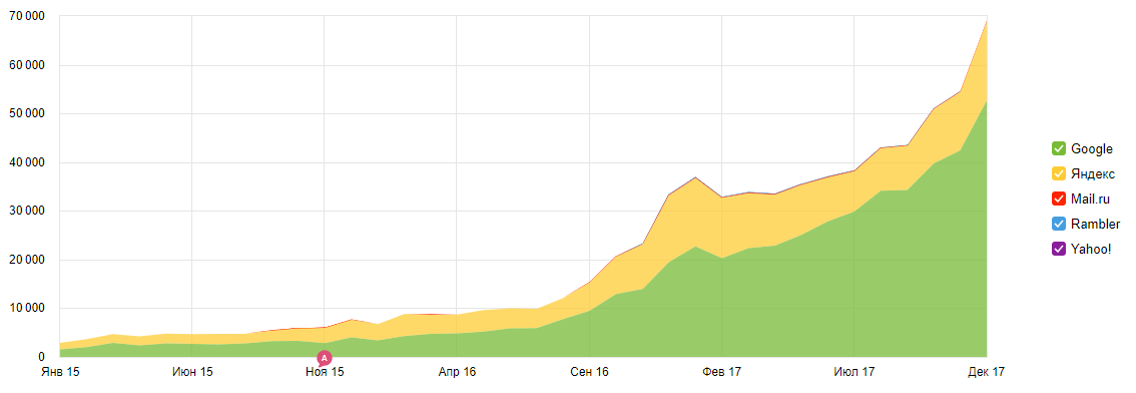Disable the red Mail.ru checkbox
The width and height of the screenshot is (1136, 393).
[1058, 199]
